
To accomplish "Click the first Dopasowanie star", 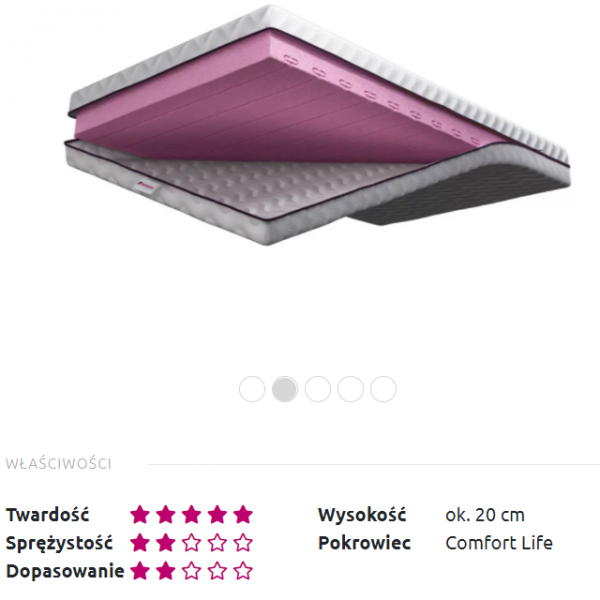I will pos(140,571).
